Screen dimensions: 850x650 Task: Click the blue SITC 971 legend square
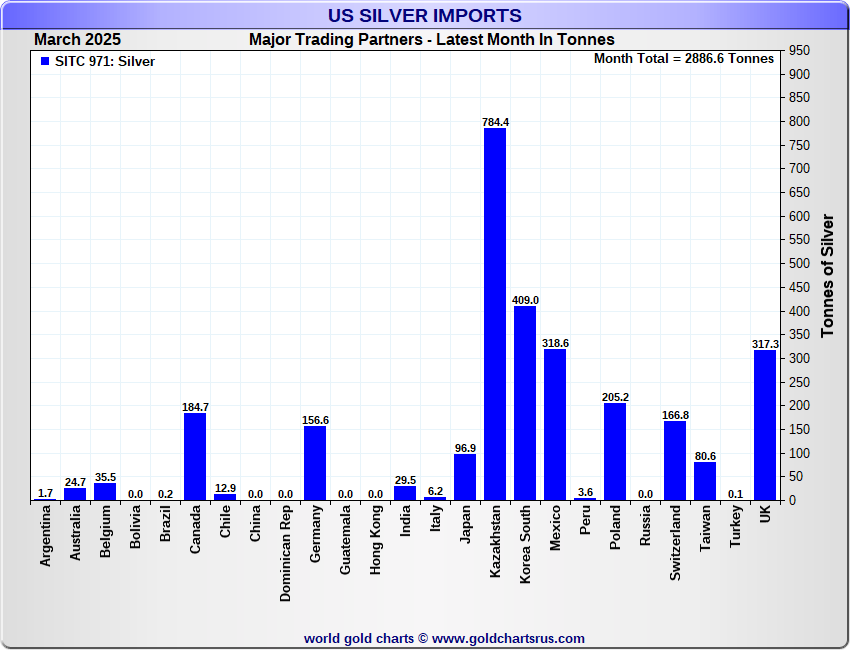45,61
